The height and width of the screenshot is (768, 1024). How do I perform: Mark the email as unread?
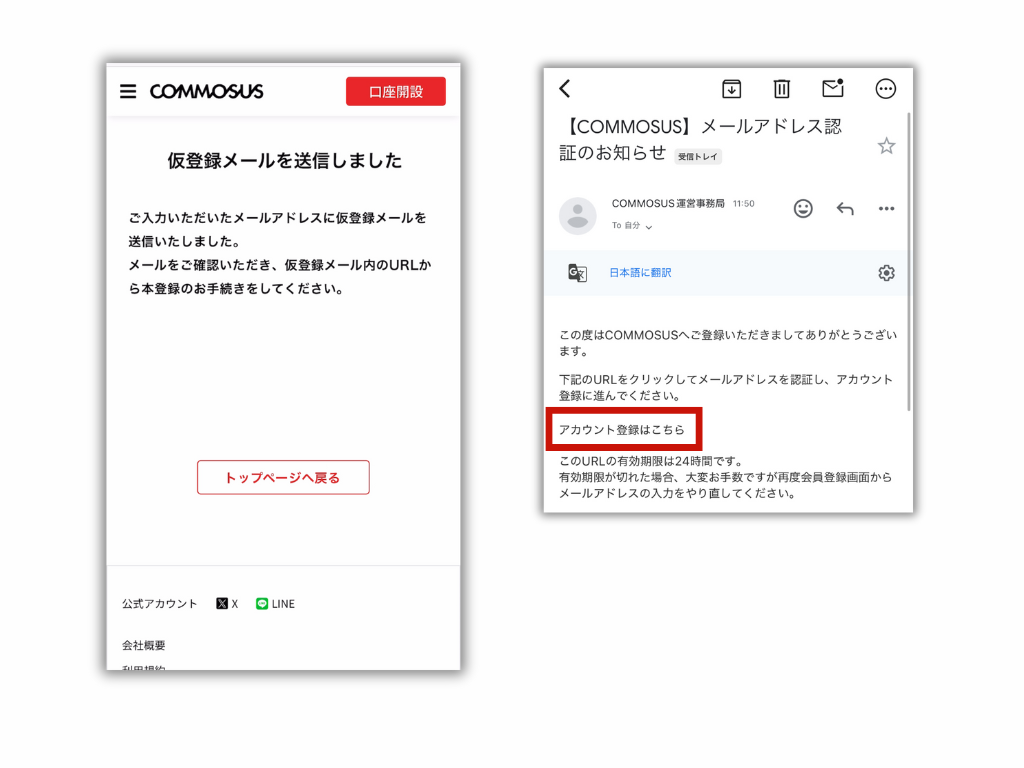(x=833, y=88)
